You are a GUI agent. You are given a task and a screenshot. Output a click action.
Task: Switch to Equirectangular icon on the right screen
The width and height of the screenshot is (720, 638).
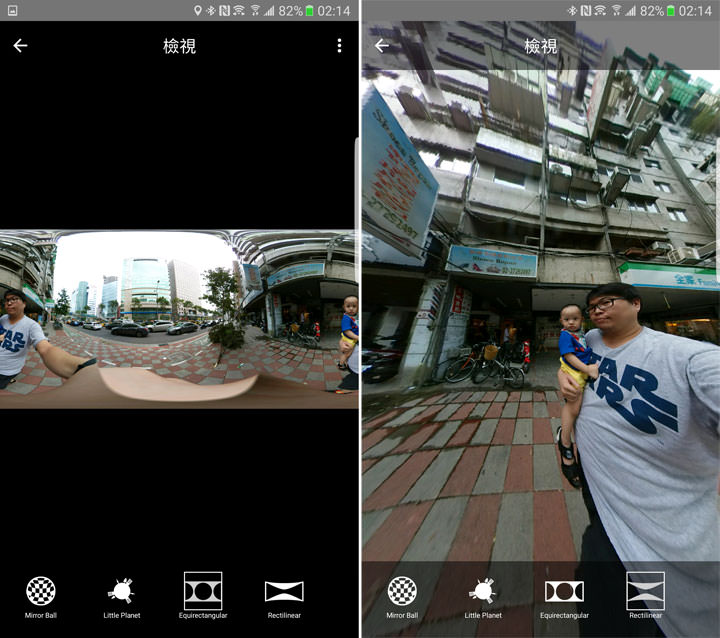[565, 591]
